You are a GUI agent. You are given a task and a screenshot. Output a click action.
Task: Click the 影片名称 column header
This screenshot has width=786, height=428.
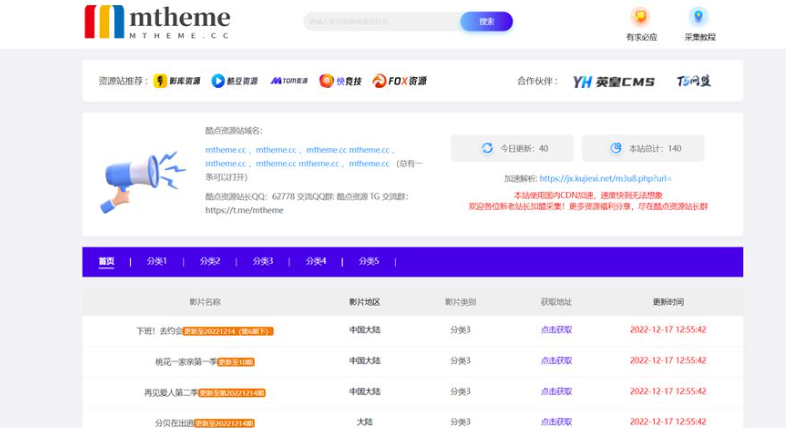tap(205, 302)
